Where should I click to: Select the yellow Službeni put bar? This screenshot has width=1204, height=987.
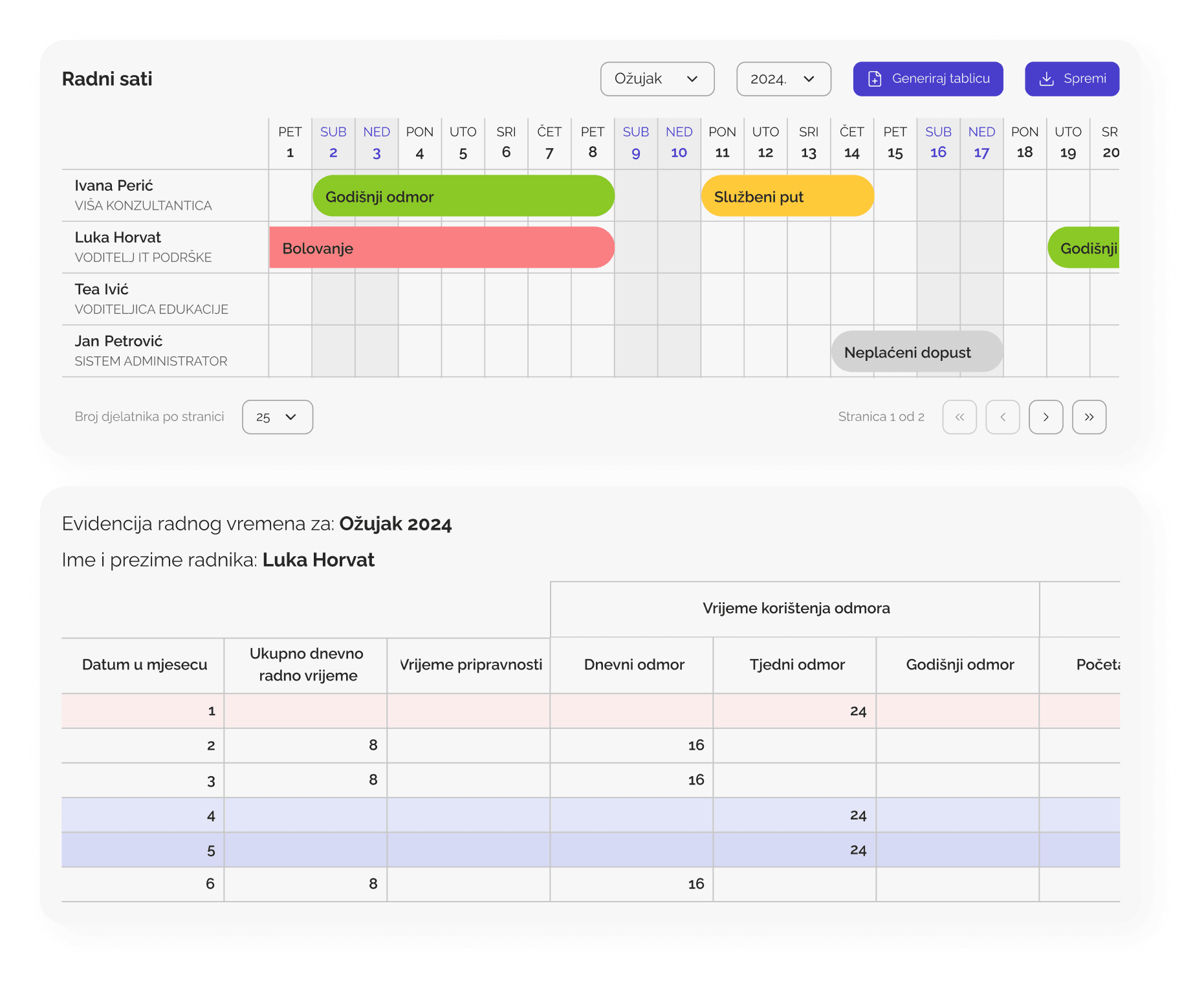(787, 197)
